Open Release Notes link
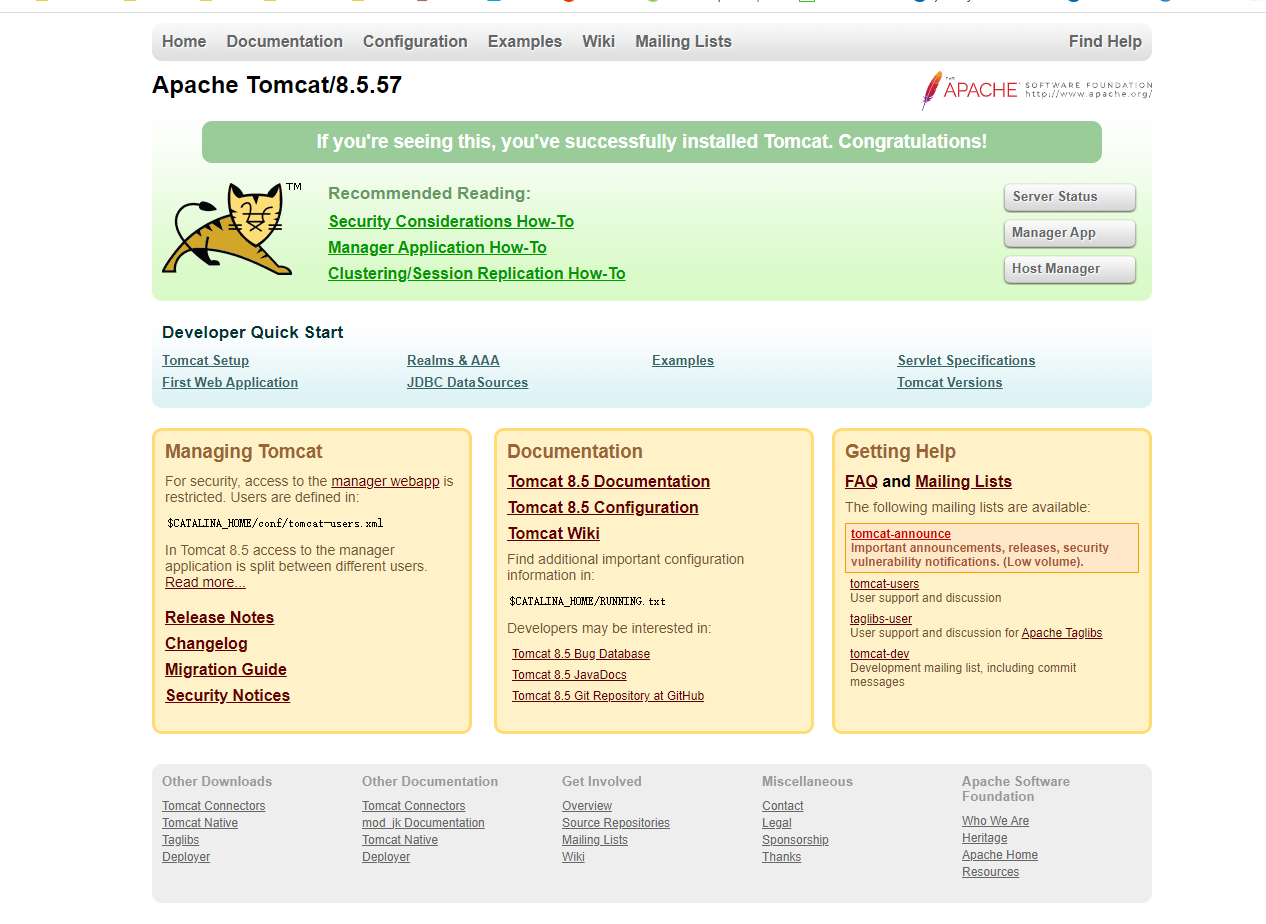This screenshot has width=1266, height=924. click(219, 617)
